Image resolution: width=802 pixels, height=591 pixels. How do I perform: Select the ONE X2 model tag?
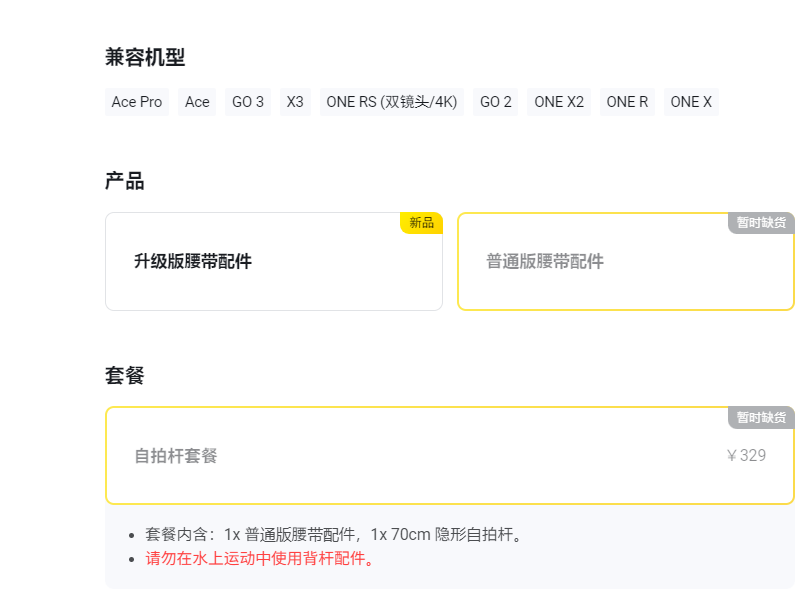click(559, 102)
